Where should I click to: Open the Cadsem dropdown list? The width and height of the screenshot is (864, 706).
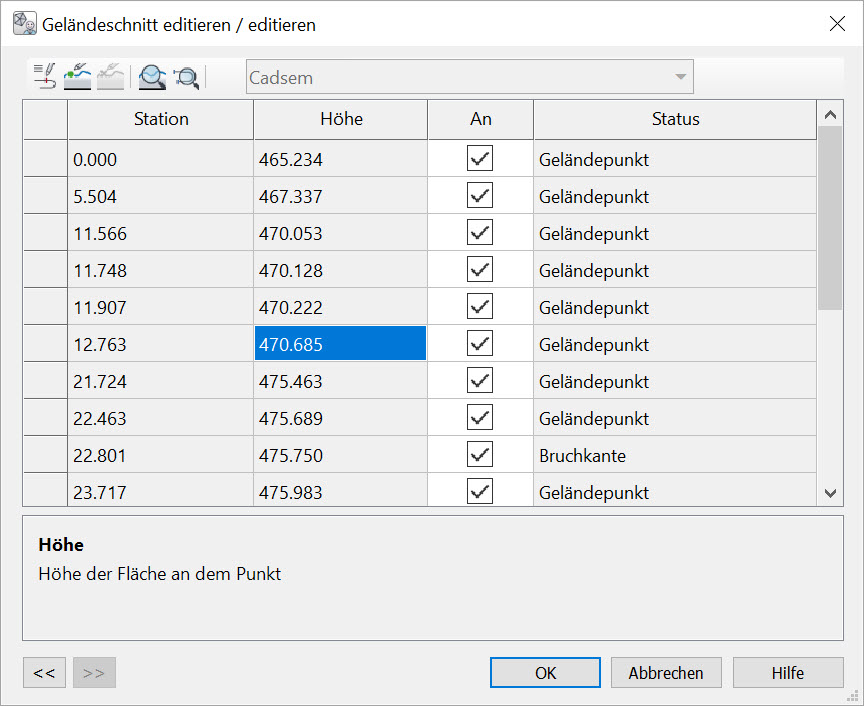pos(680,77)
